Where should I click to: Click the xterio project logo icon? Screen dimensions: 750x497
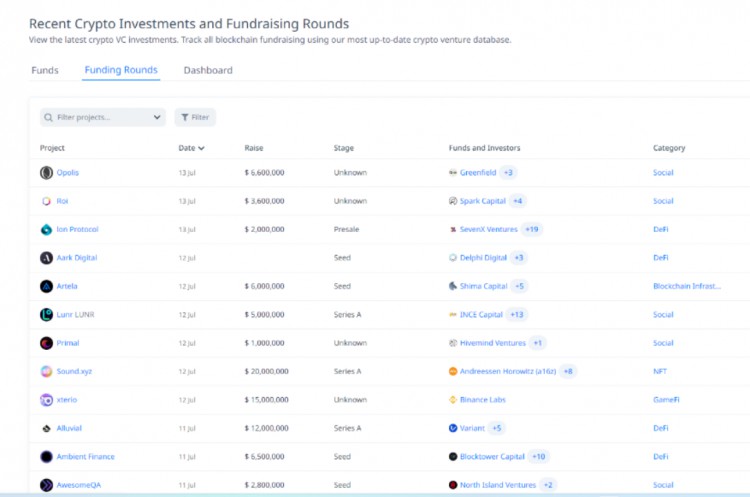click(x=46, y=400)
